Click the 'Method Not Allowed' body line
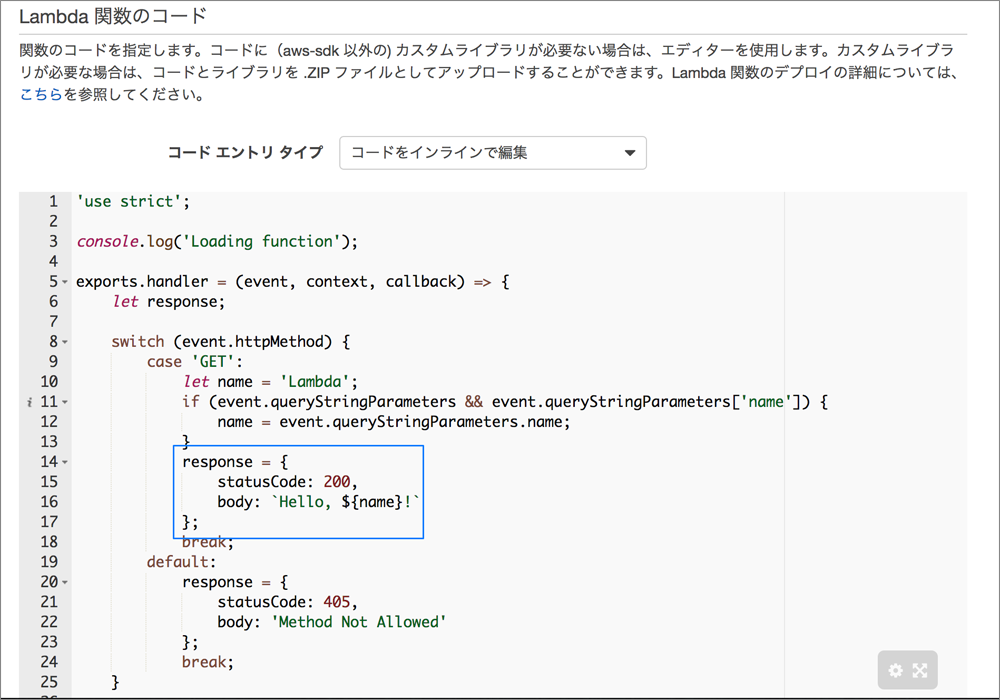1000x700 pixels. [332, 622]
